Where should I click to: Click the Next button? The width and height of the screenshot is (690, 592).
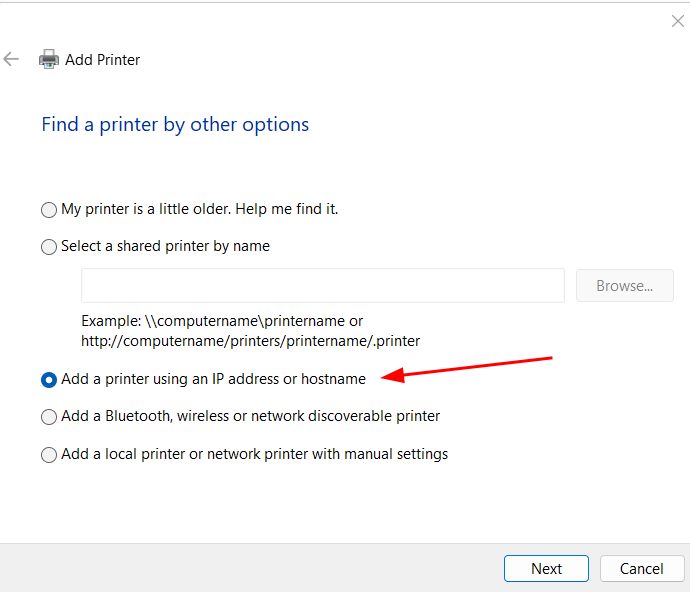(546, 568)
